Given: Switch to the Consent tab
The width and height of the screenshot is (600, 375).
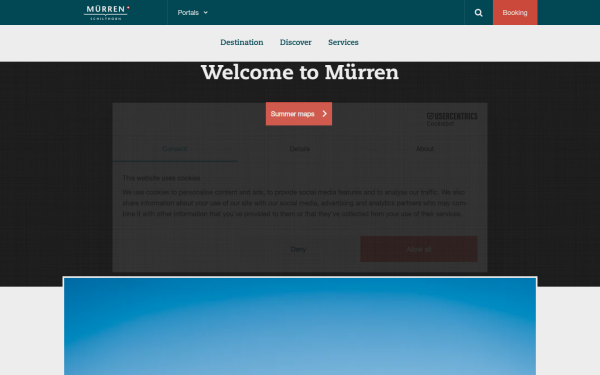Looking at the screenshot, I should point(175,149).
